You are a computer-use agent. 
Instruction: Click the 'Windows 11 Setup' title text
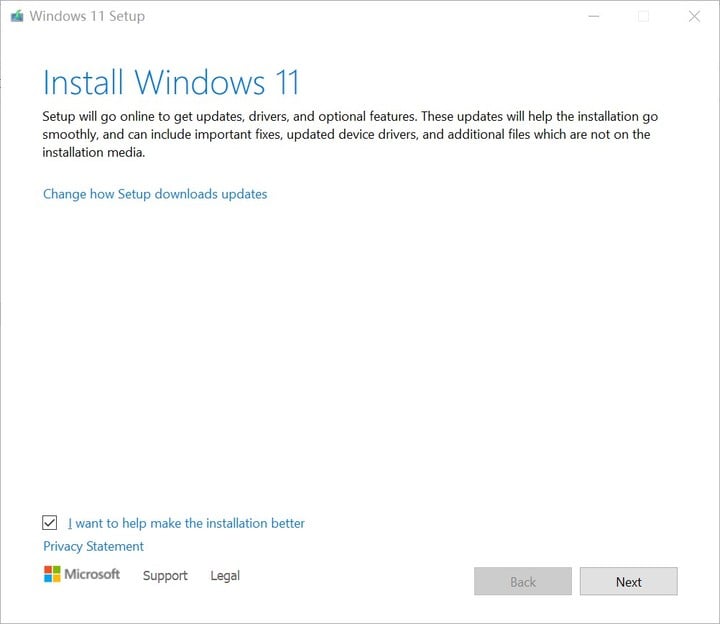[x=87, y=16]
